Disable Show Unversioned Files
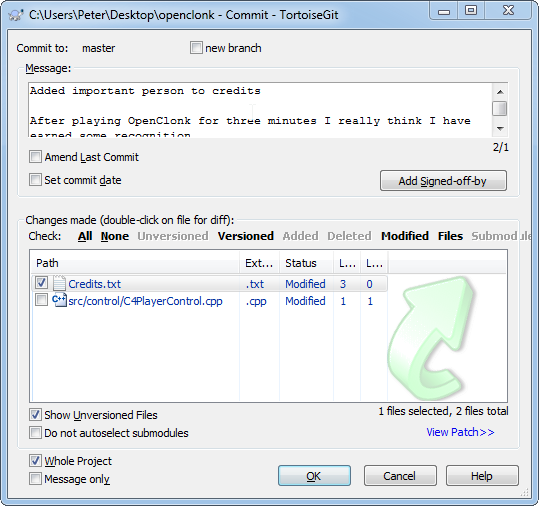This screenshot has width=539, height=506. point(35,415)
